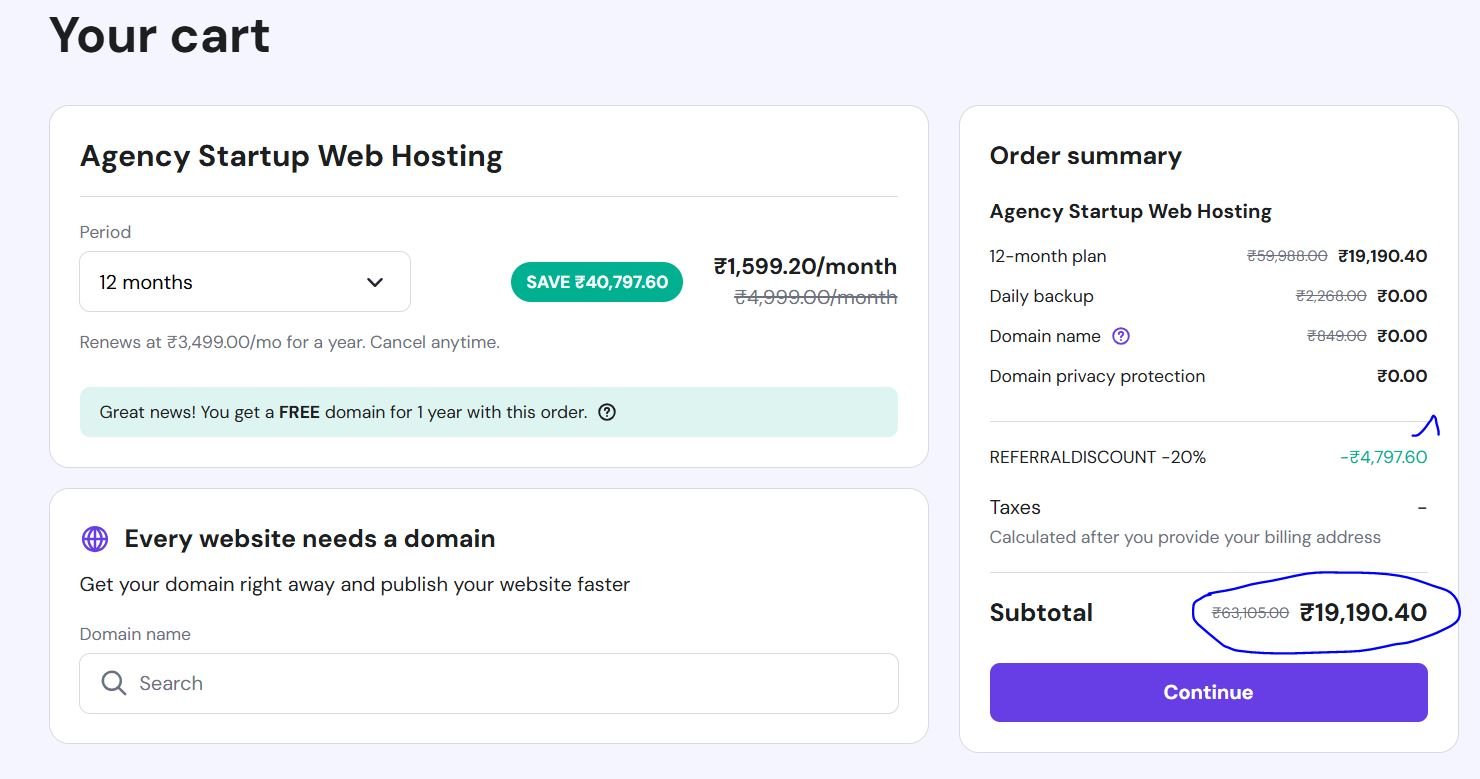This screenshot has width=1480, height=779.
Task: Click the REFERRALDISCOUNT -20% label
Action: (1097, 457)
